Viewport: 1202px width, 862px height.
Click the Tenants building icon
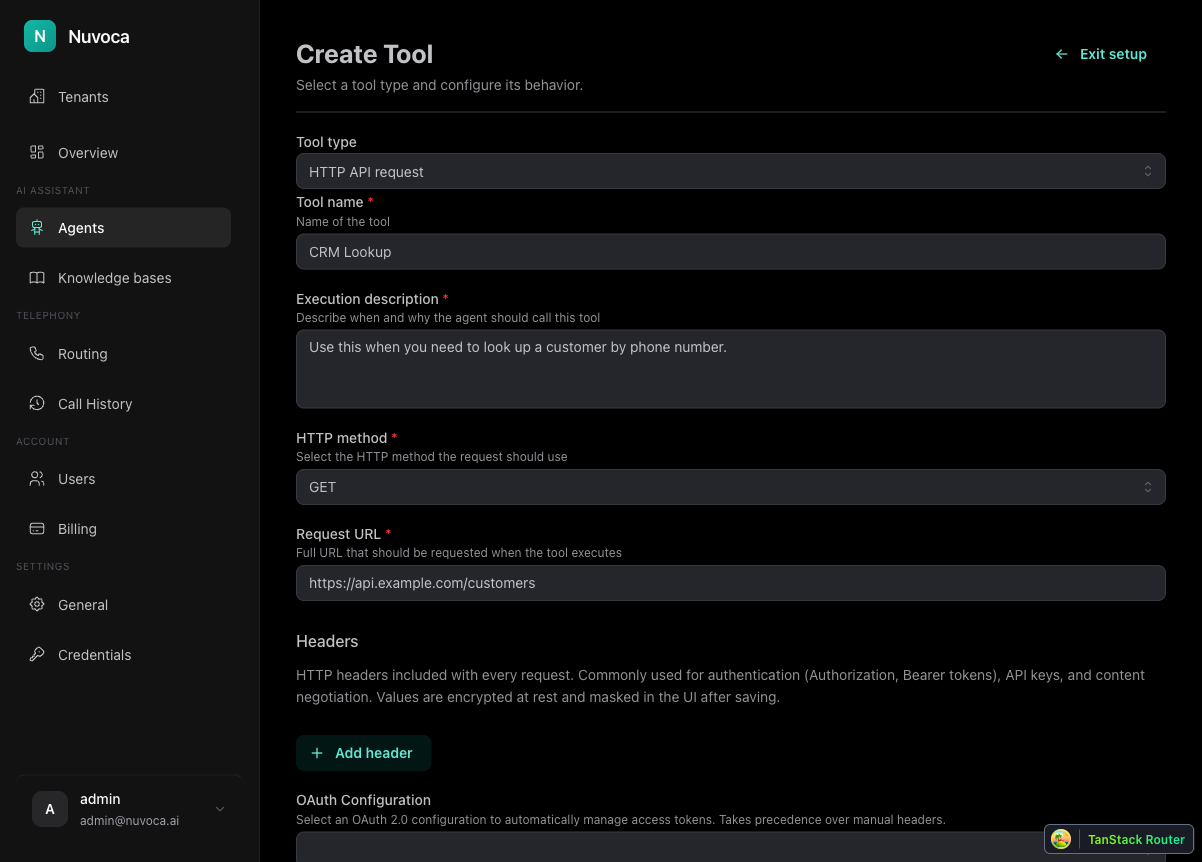tap(37, 97)
